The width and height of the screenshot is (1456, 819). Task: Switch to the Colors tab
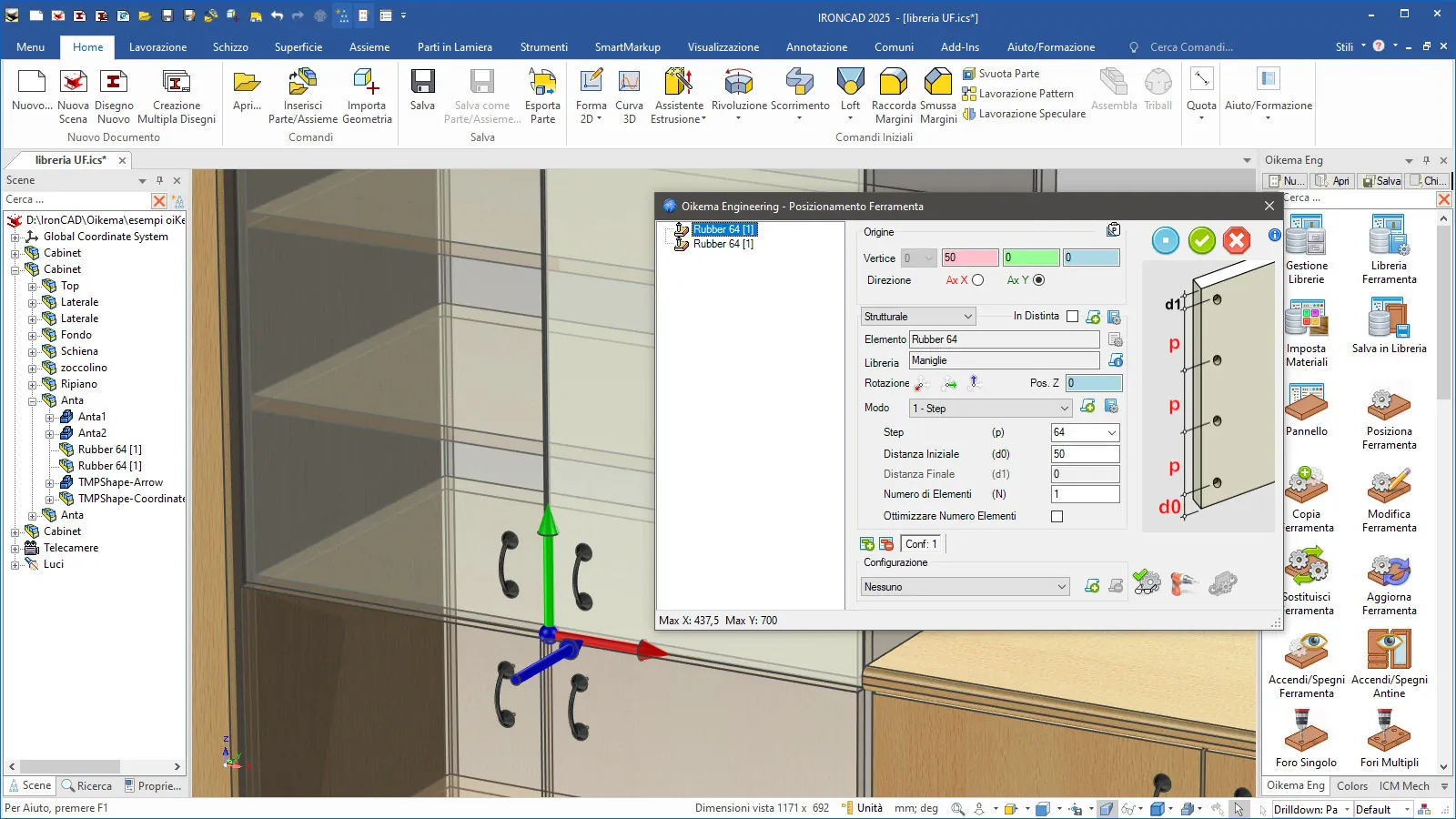click(1351, 786)
